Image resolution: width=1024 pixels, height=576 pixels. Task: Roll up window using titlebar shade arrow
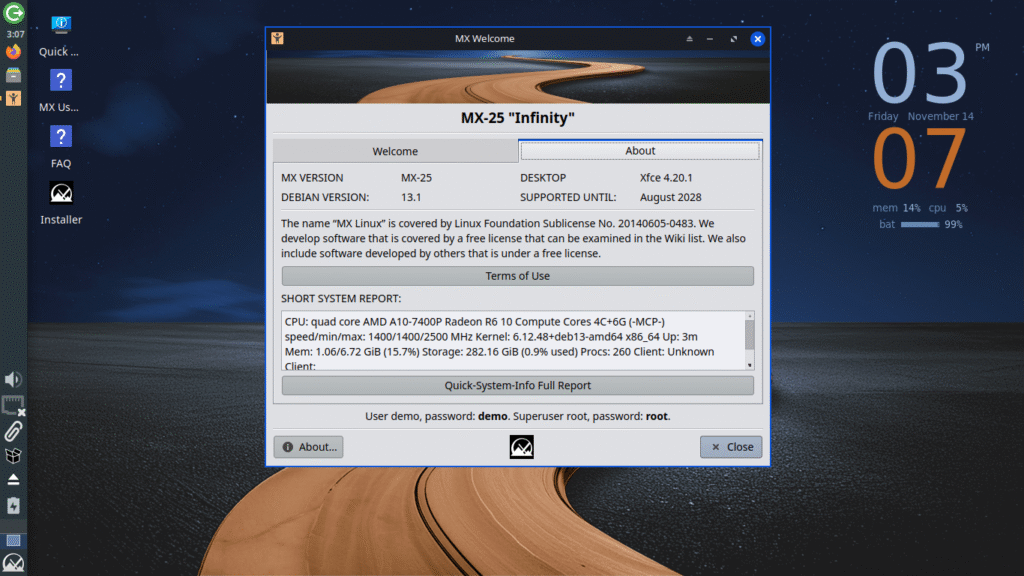pos(688,39)
